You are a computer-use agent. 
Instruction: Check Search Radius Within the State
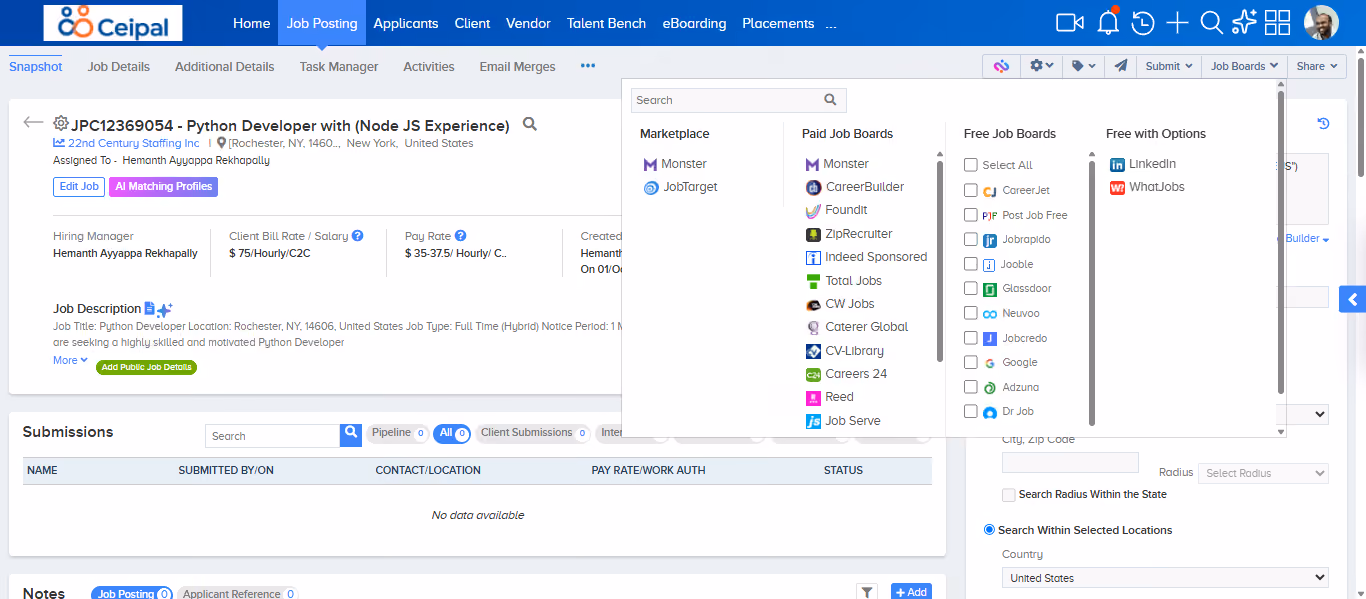coord(1009,494)
